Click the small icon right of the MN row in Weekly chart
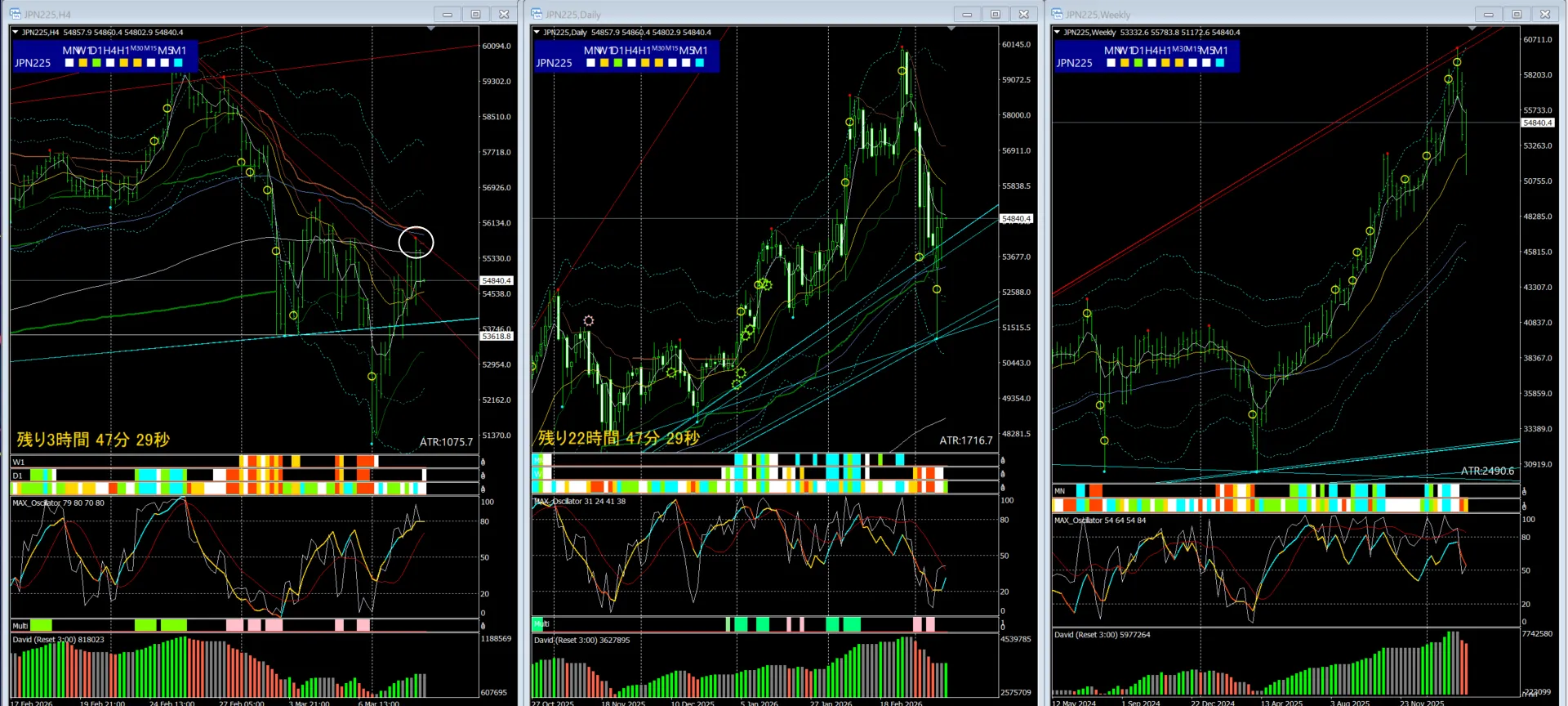Viewport: 1568px width, 706px height. (1524, 492)
